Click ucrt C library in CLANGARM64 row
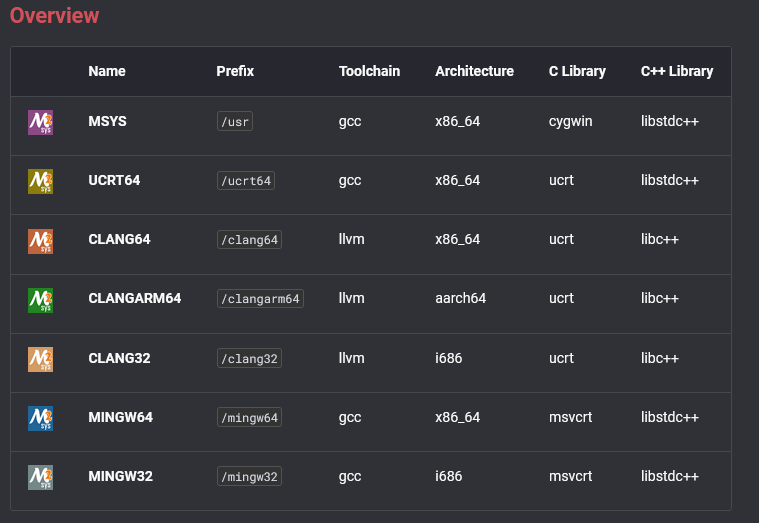This screenshot has height=523, width=759. (x=562, y=299)
